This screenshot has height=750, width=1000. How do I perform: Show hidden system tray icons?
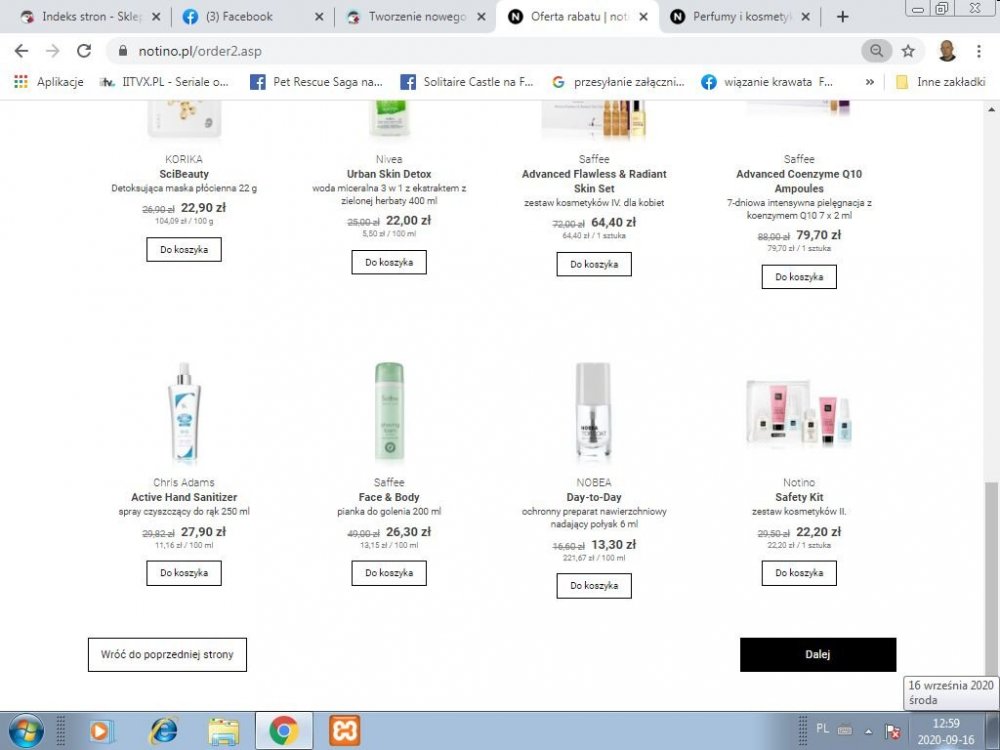pos(868,731)
